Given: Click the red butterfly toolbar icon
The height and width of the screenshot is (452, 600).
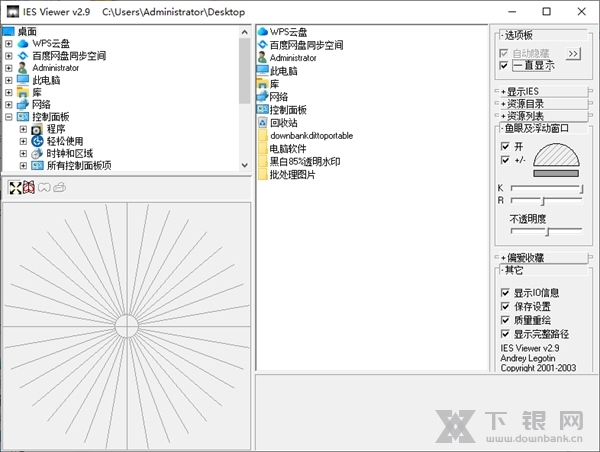Looking at the screenshot, I should (x=29, y=188).
